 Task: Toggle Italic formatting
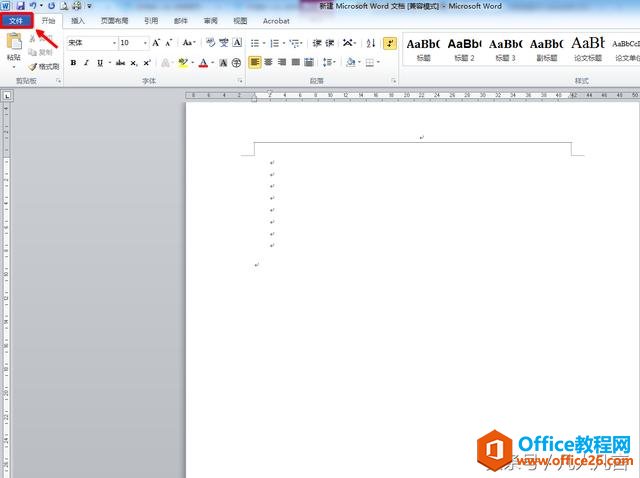87,63
